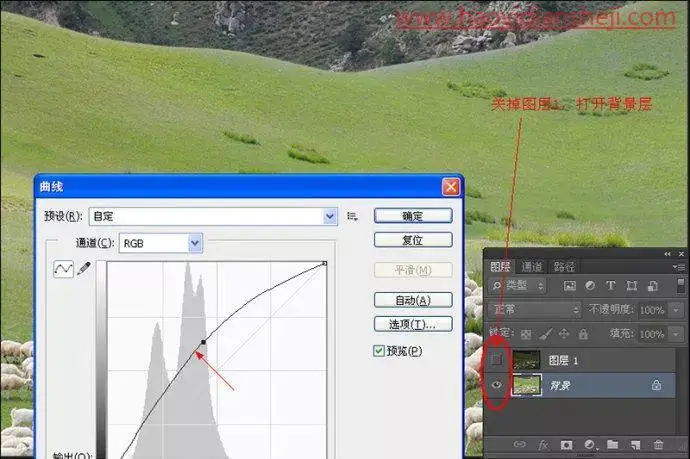Expand the 不透明度 opacity slider arrow
690x459 pixels.
pyautogui.click(x=676, y=310)
